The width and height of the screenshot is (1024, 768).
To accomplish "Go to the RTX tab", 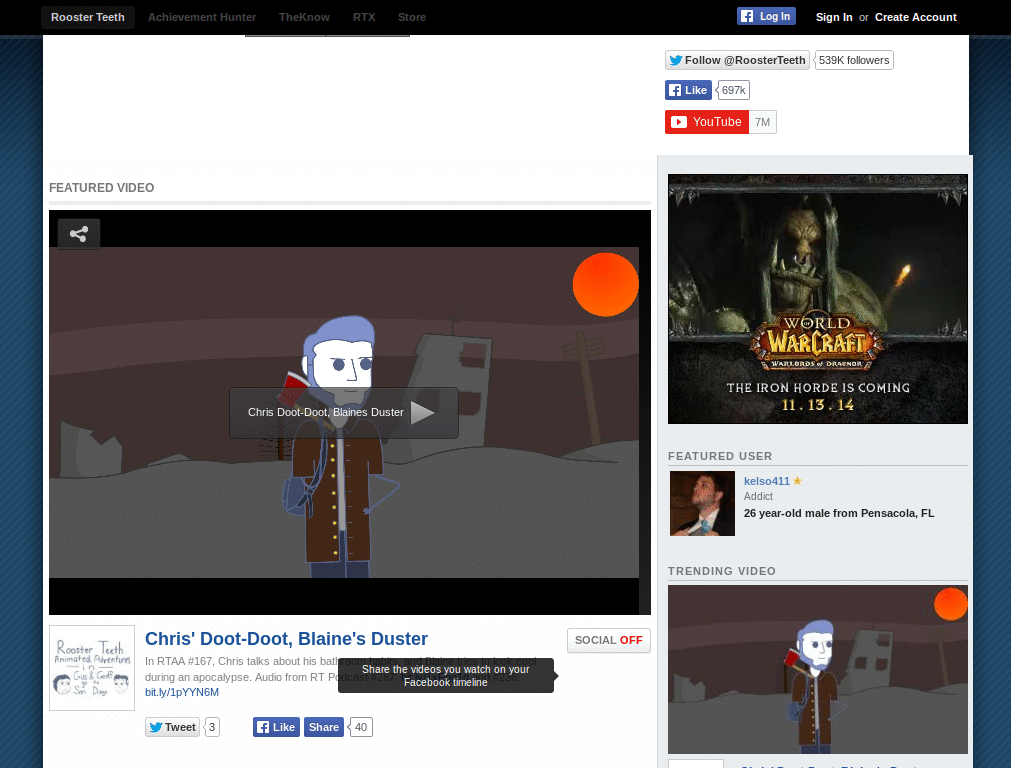I will [x=364, y=17].
